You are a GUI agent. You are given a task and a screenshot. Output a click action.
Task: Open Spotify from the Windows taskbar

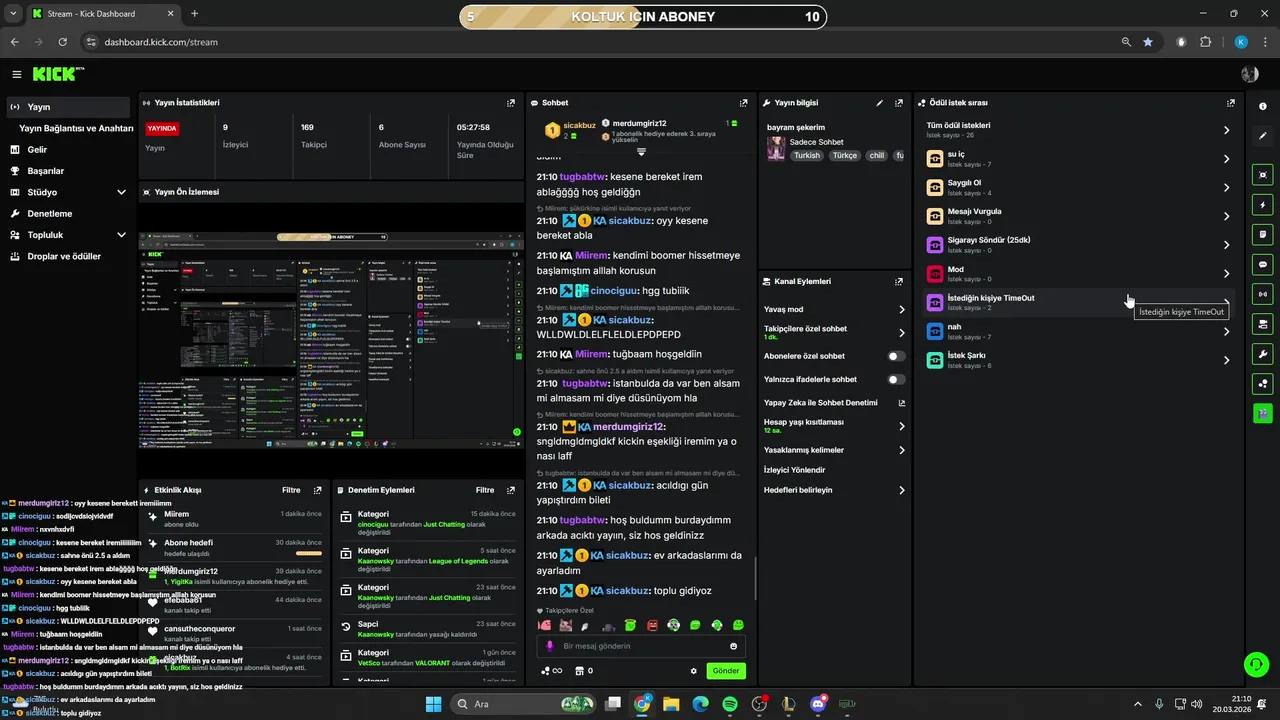pyautogui.click(x=730, y=704)
